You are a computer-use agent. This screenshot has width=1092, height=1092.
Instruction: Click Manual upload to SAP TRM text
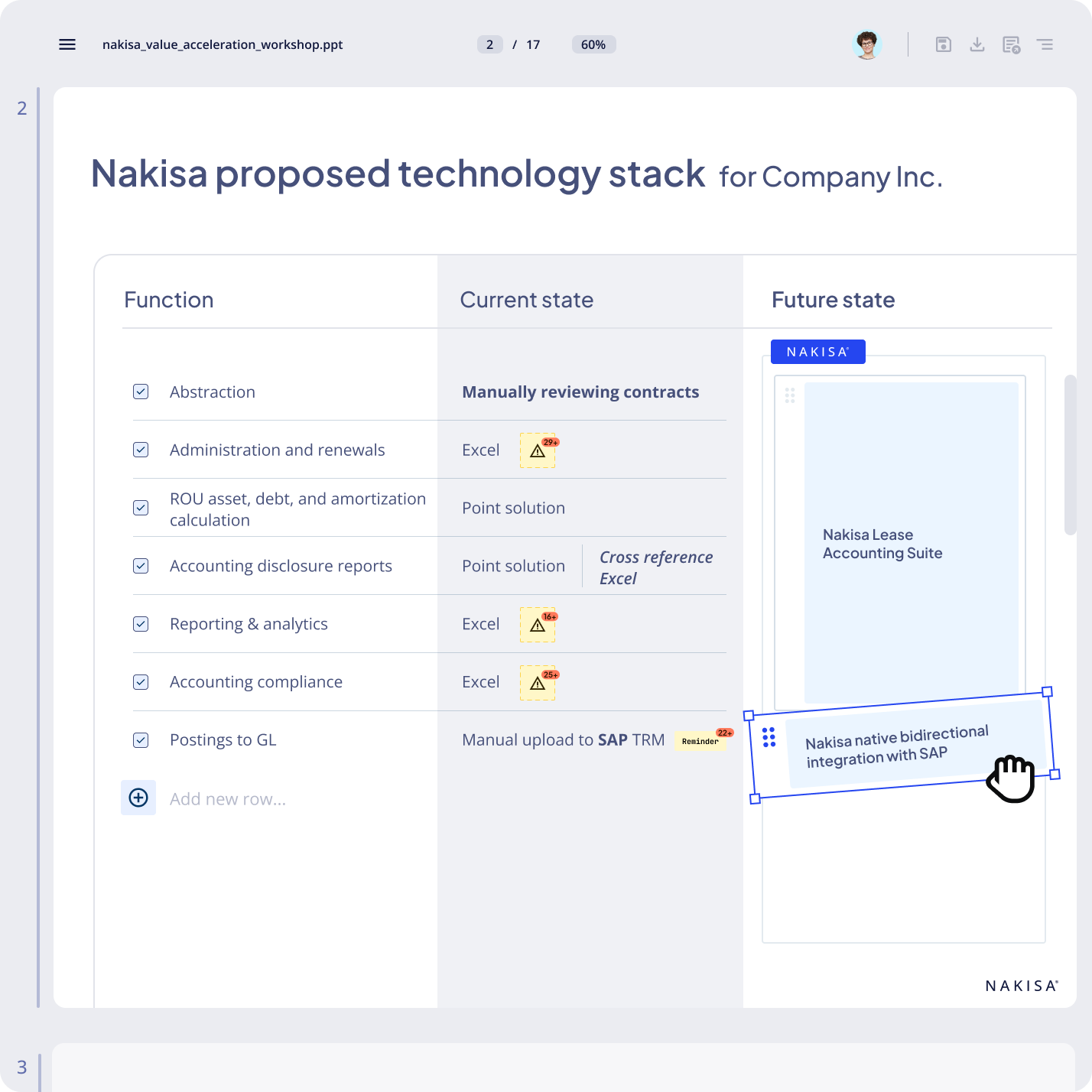click(x=564, y=740)
